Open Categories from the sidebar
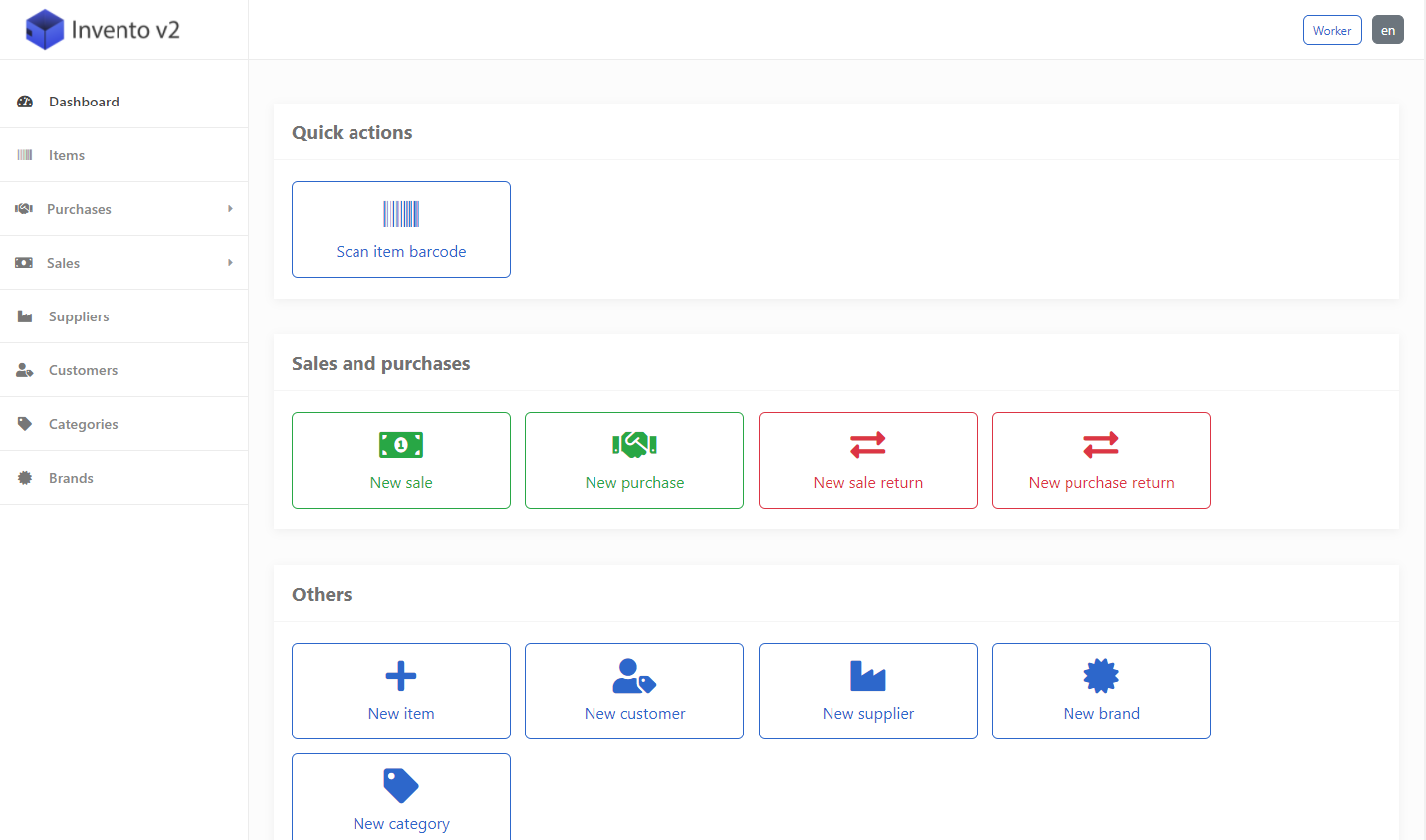The height and width of the screenshot is (840, 1426). tap(83, 424)
